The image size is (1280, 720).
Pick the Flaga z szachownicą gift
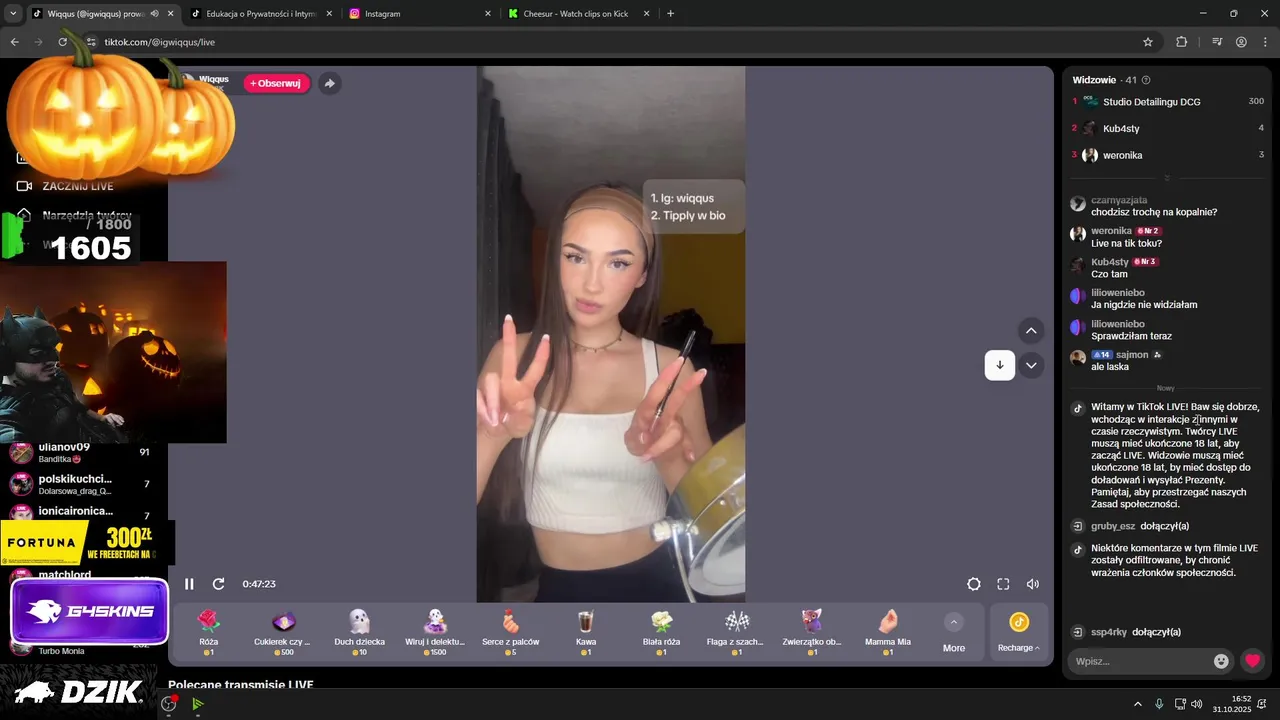(x=736, y=632)
